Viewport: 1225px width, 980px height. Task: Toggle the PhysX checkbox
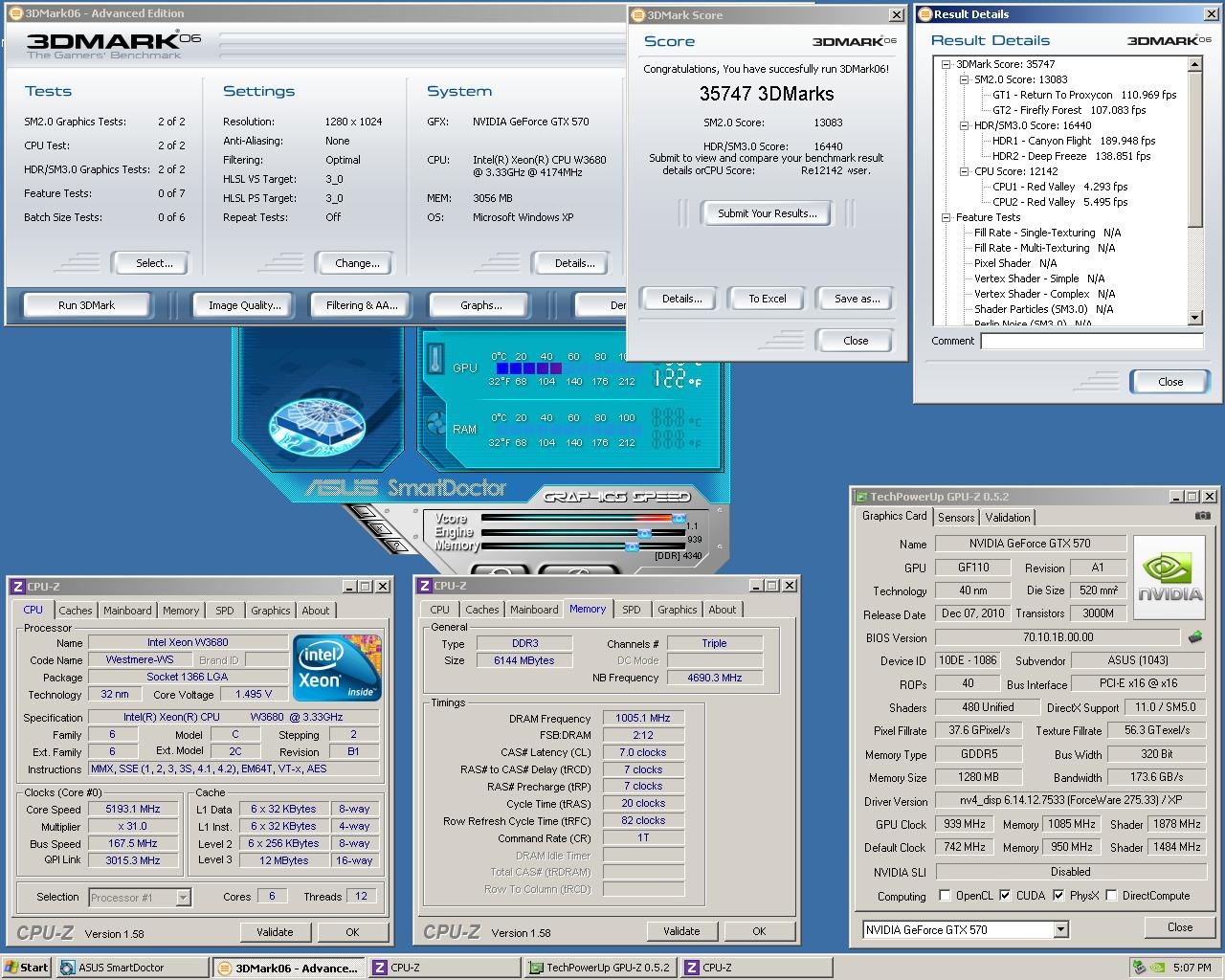[1058, 896]
